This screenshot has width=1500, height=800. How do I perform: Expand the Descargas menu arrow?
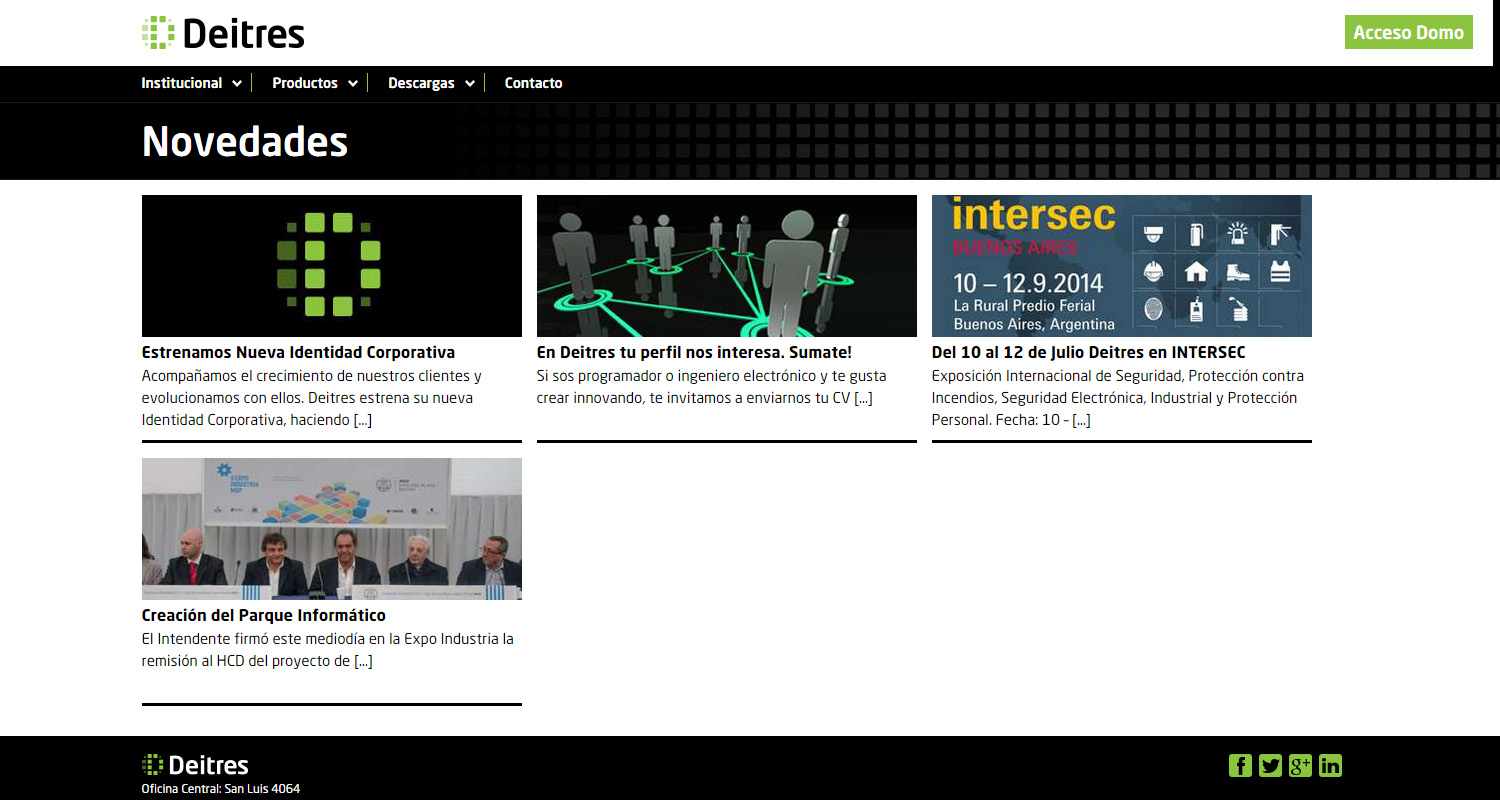[469, 84]
